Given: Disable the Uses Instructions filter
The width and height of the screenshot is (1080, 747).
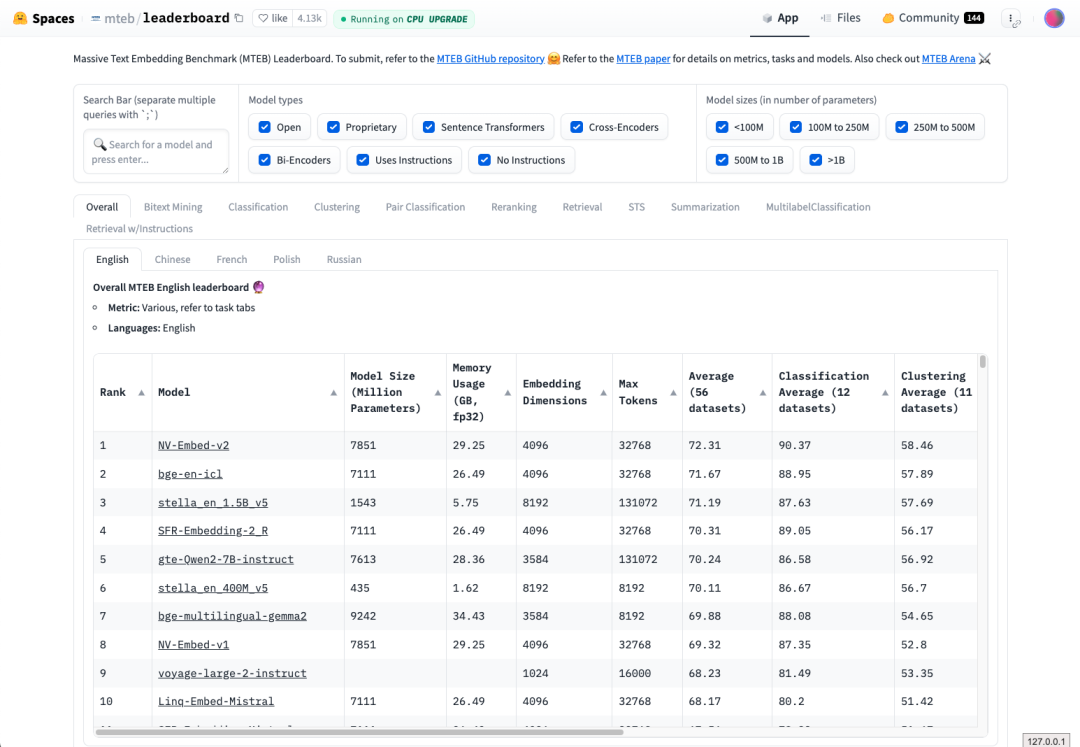Looking at the screenshot, I should [362, 160].
